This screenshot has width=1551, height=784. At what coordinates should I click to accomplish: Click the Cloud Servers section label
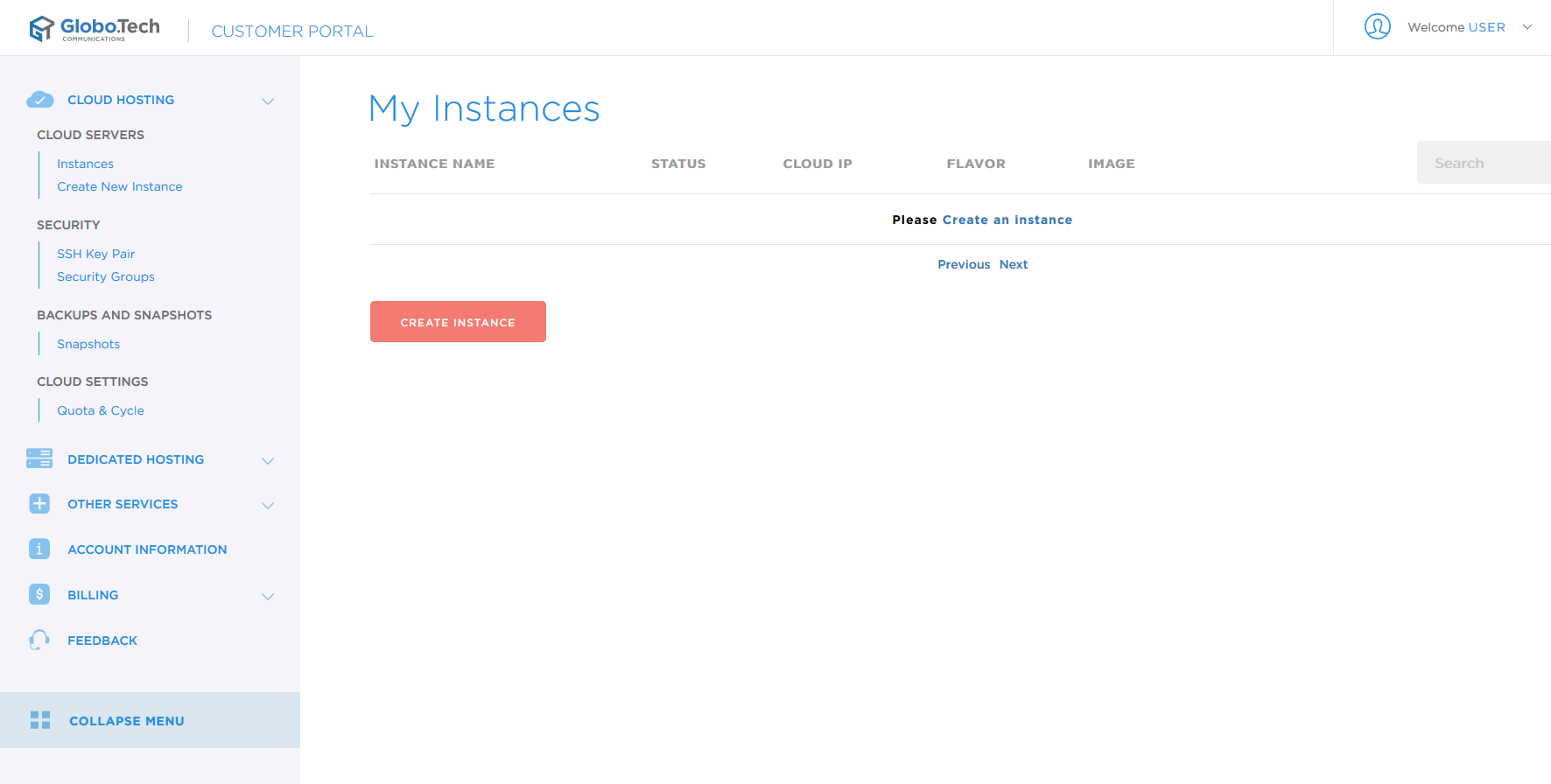(x=90, y=135)
